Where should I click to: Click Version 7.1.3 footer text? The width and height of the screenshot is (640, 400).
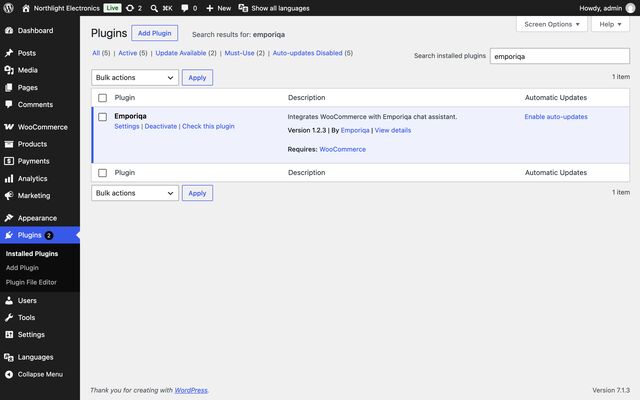click(611, 390)
